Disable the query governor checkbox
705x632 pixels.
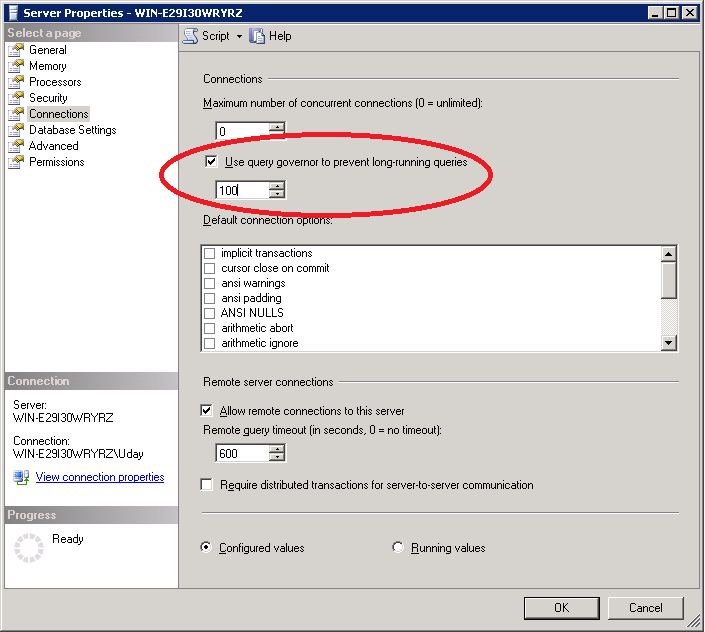[x=211, y=162]
